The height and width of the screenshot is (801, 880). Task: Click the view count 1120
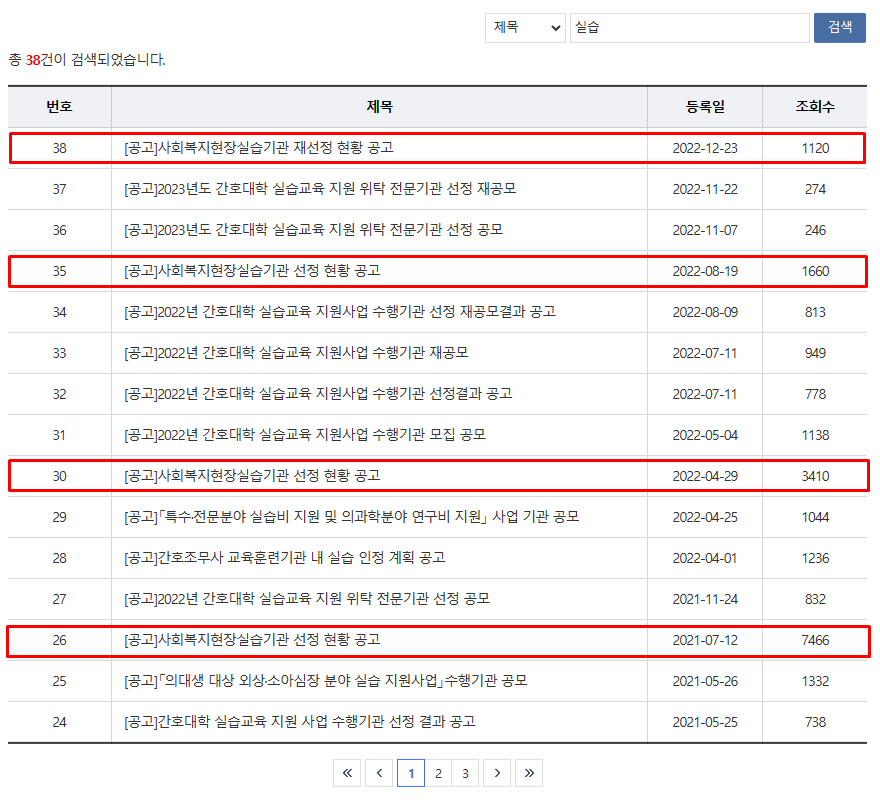coord(815,148)
